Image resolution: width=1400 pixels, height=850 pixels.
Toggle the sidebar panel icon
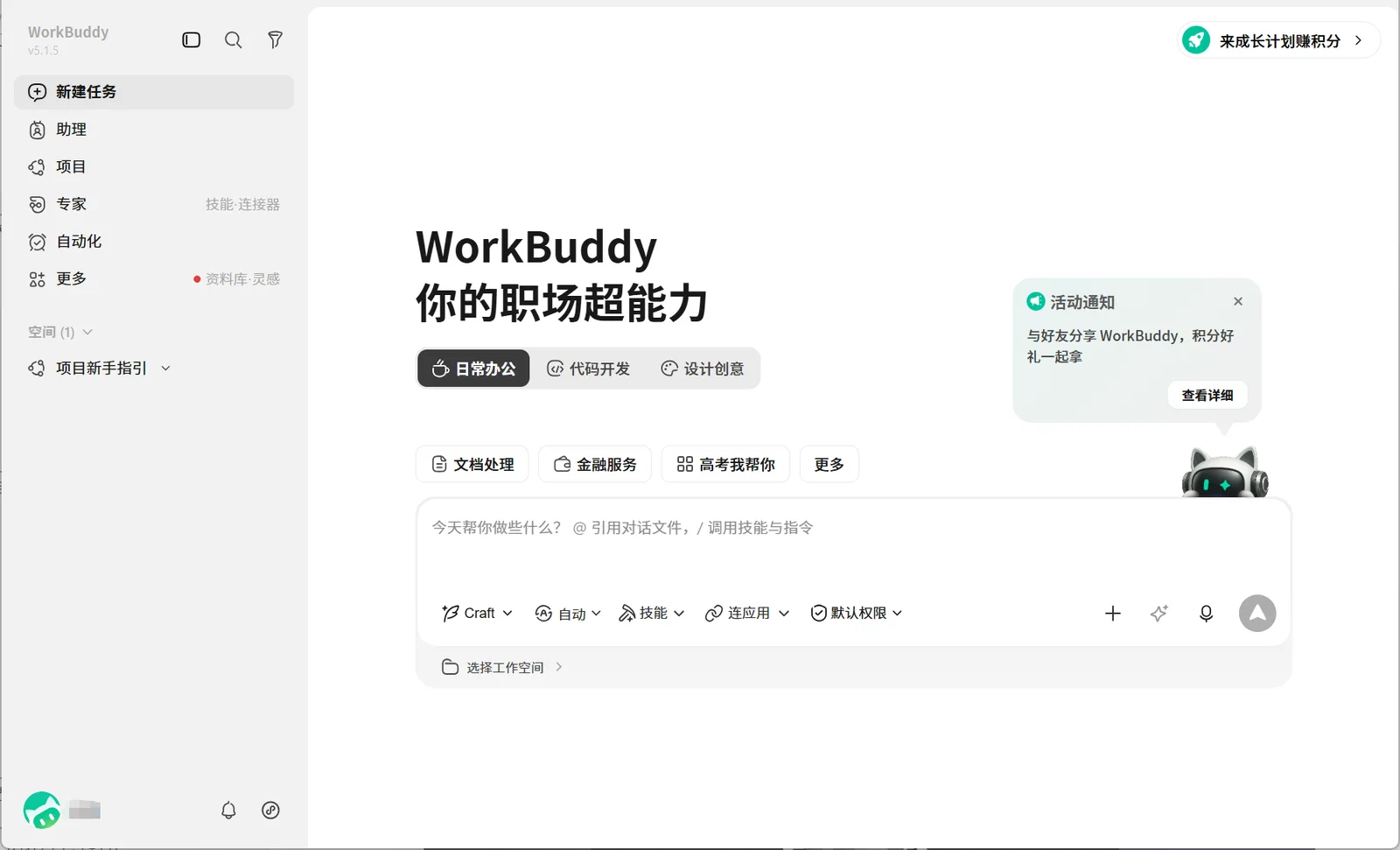(x=191, y=39)
